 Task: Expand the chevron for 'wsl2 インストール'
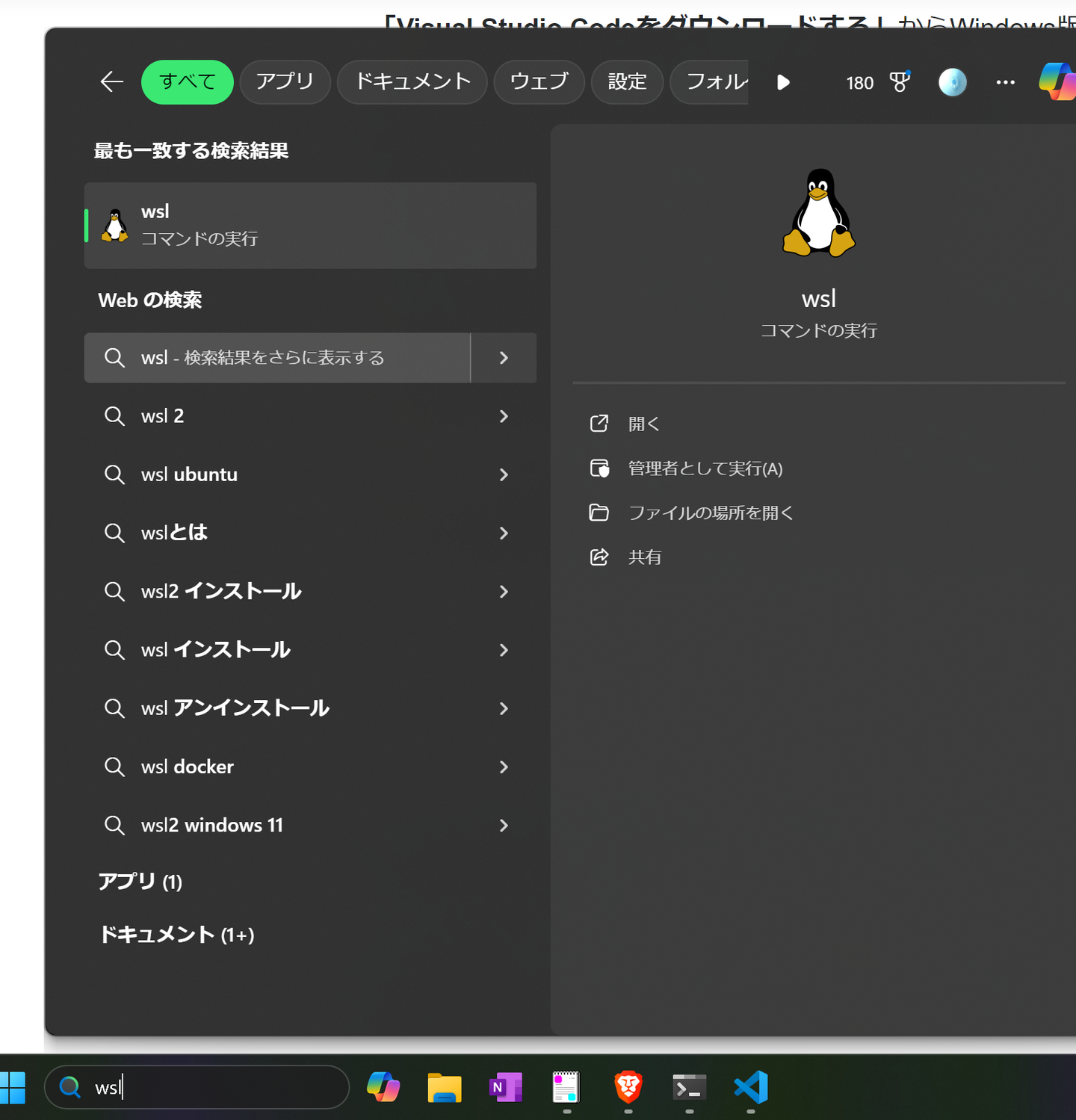click(504, 592)
